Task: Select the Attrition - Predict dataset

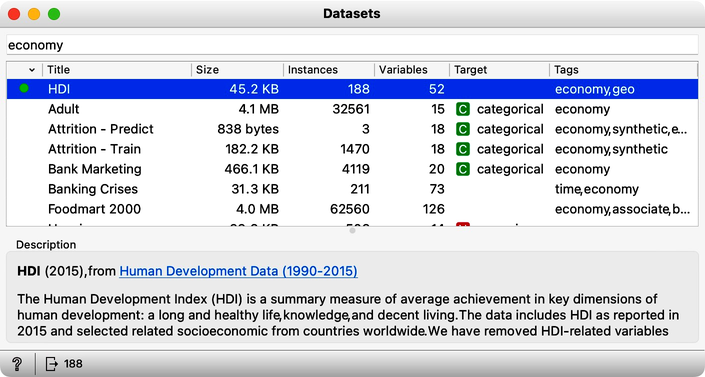Action: (x=352, y=129)
